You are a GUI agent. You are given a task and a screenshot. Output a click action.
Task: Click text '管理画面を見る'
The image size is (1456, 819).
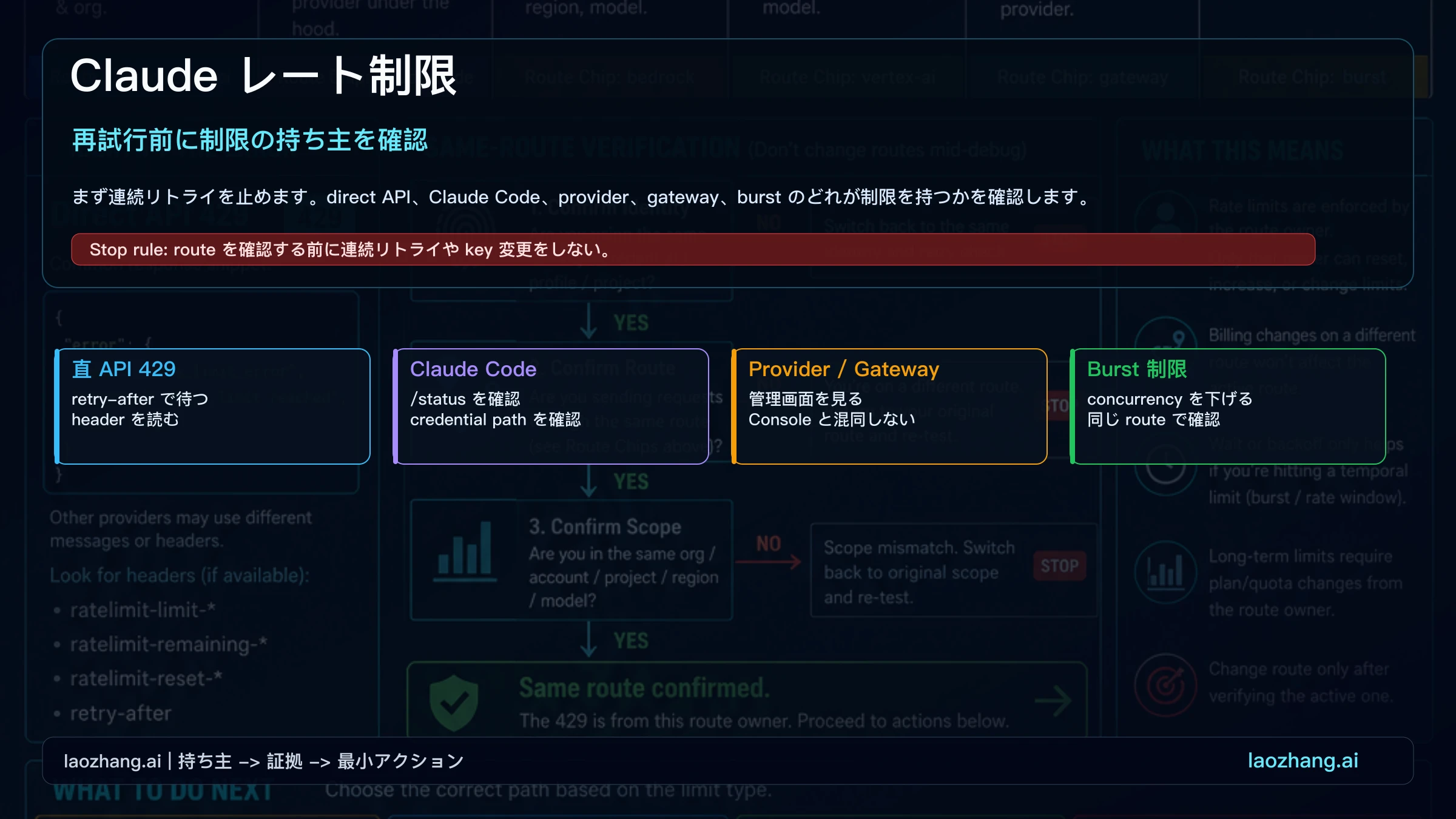click(x=806, y=399)
